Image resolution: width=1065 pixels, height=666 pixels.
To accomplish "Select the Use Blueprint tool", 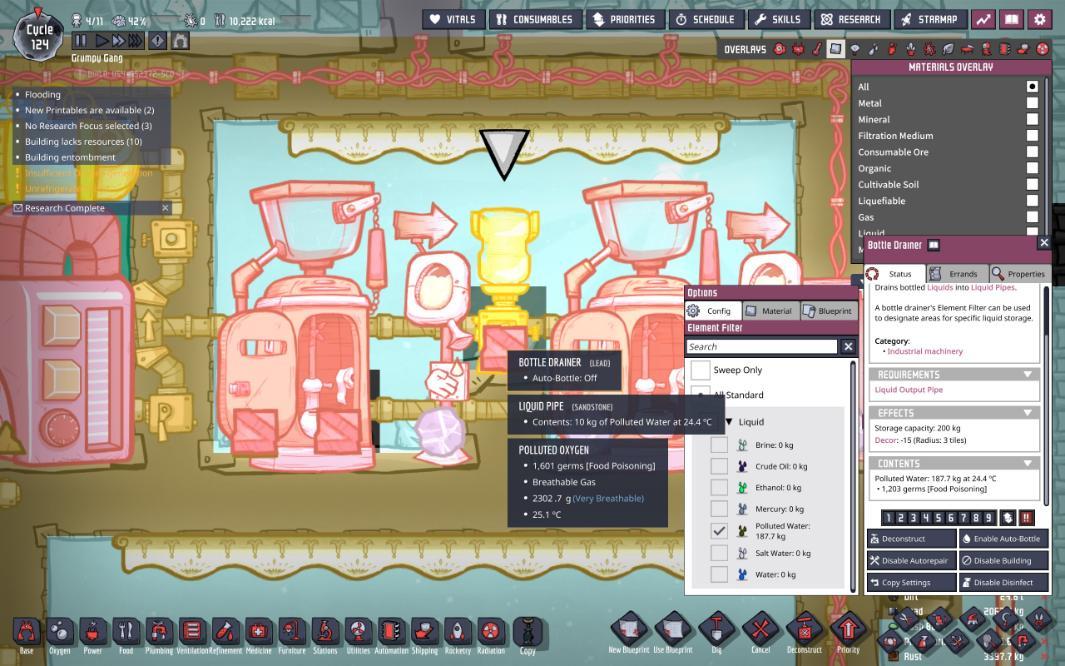I will tap(673, 629).
